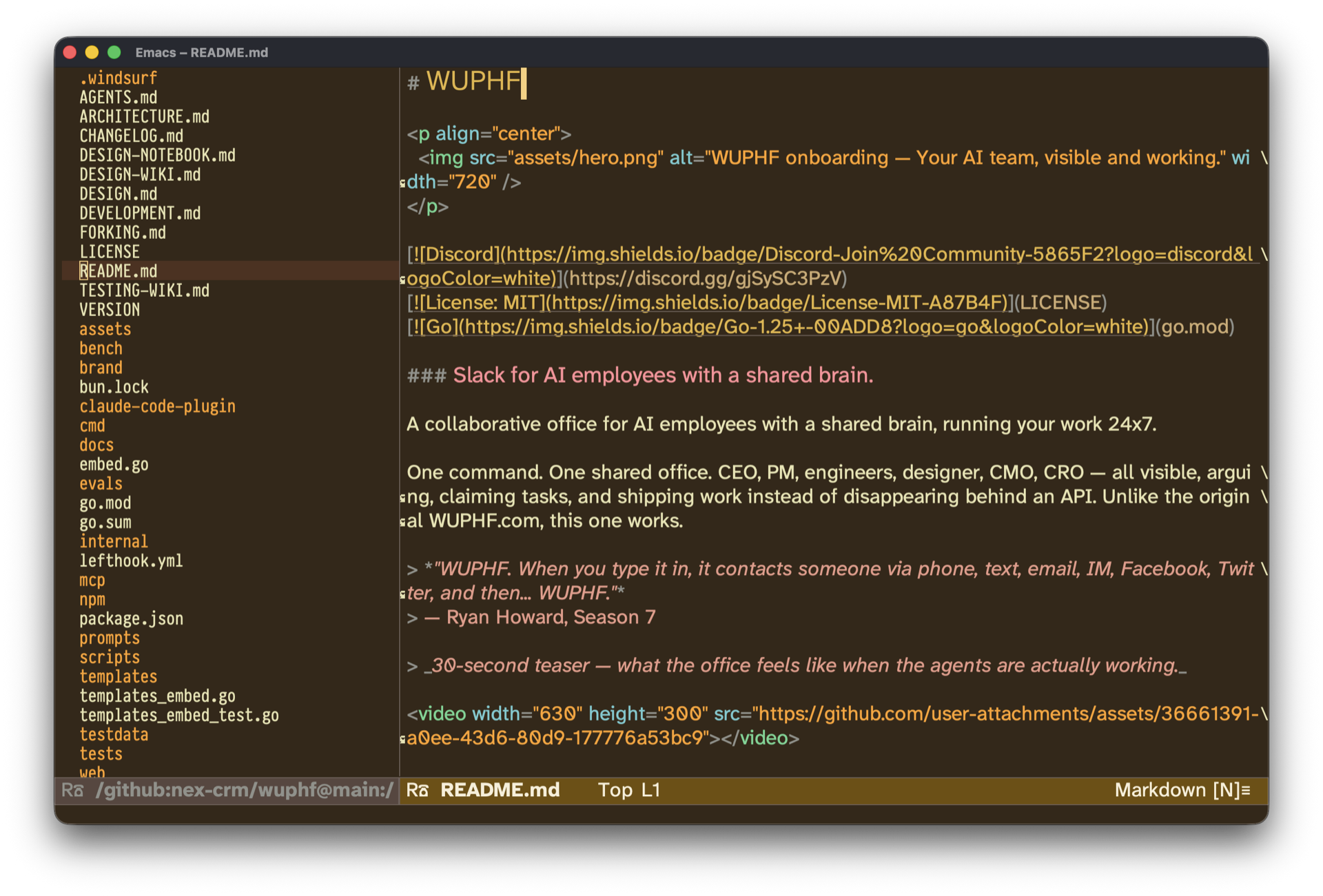Image resolution: width=1323 pixels, height=896 pixels.
Task: Click templates_embed.go file
Action: pyautogui.click(x=157, y=695)
